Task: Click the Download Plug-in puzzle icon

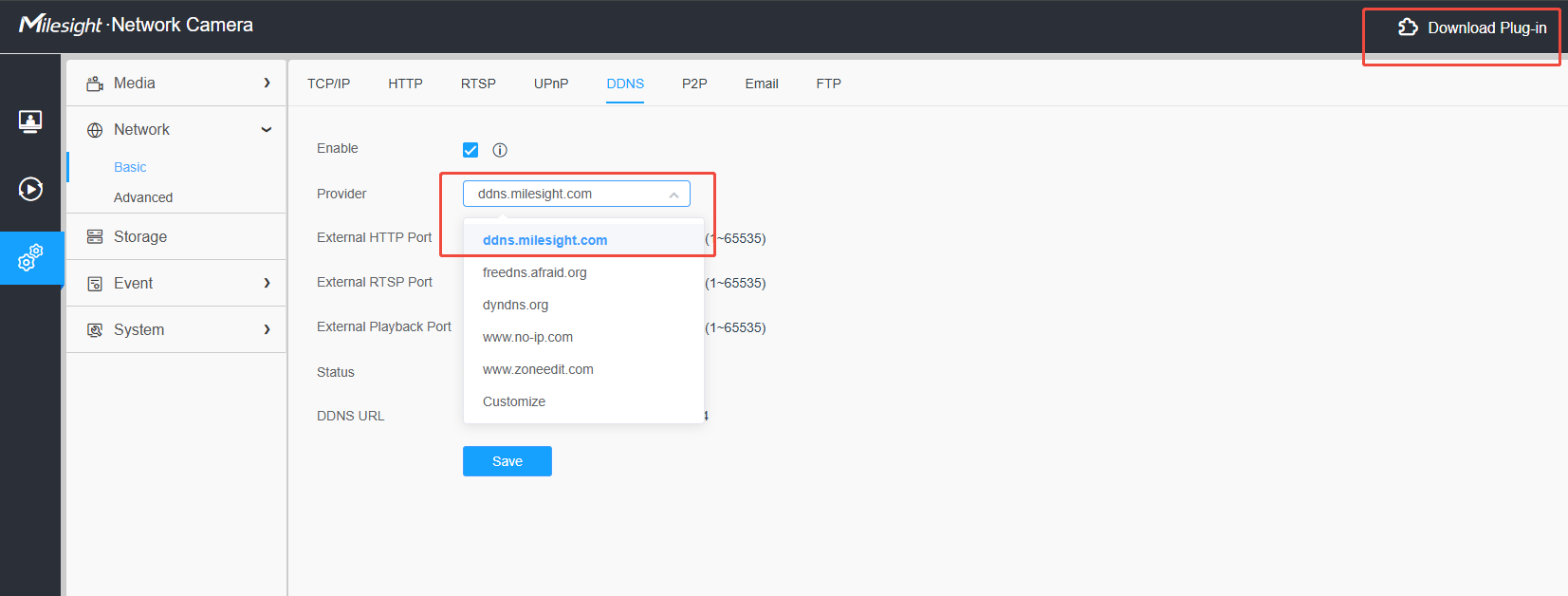Action: 1408,28
